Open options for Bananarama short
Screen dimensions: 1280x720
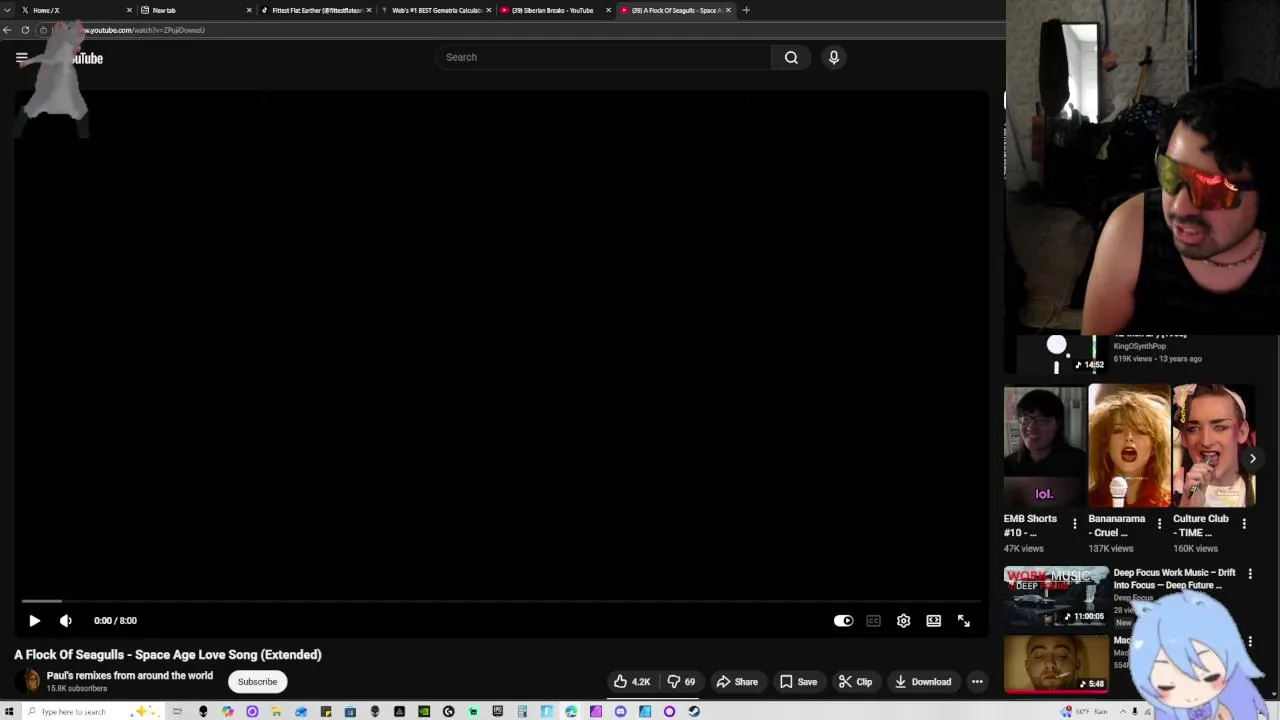tap(1160, 523)
